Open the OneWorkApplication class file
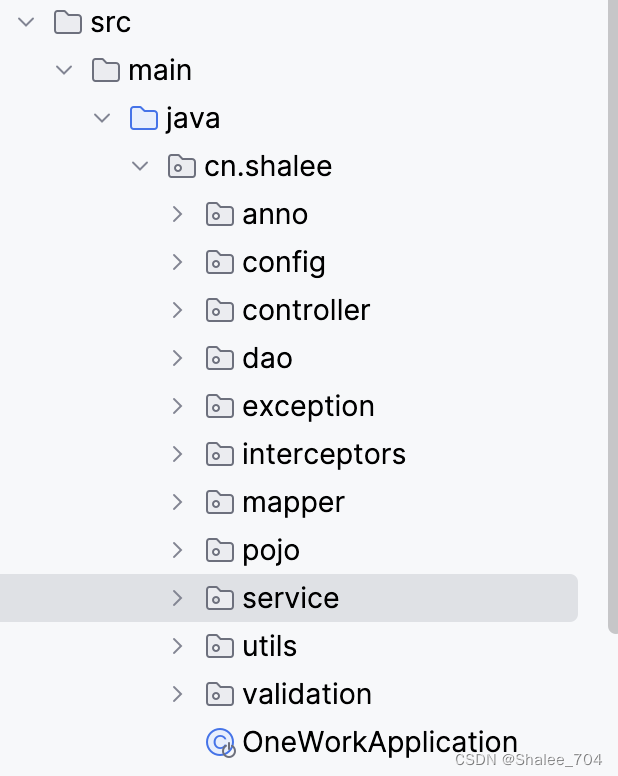This screenshot has height=776, width=618. tap(380, 742)
